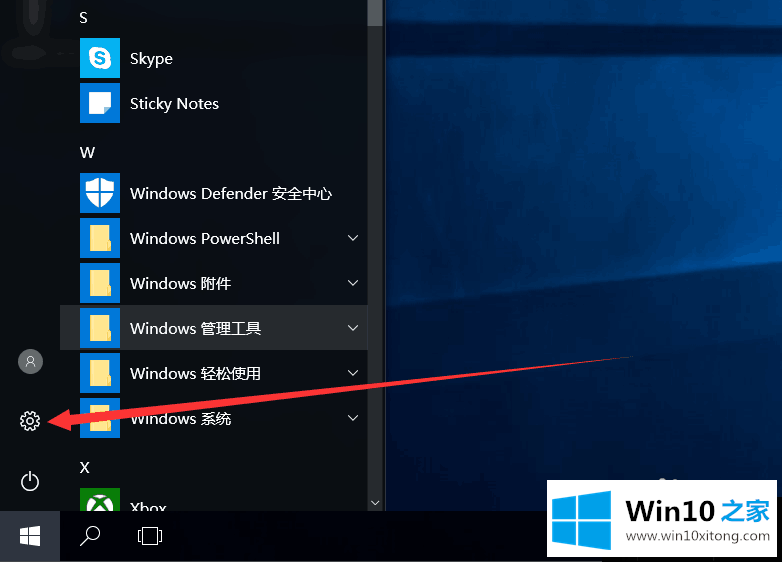Click the Windows 系统 label

[180, 418]
